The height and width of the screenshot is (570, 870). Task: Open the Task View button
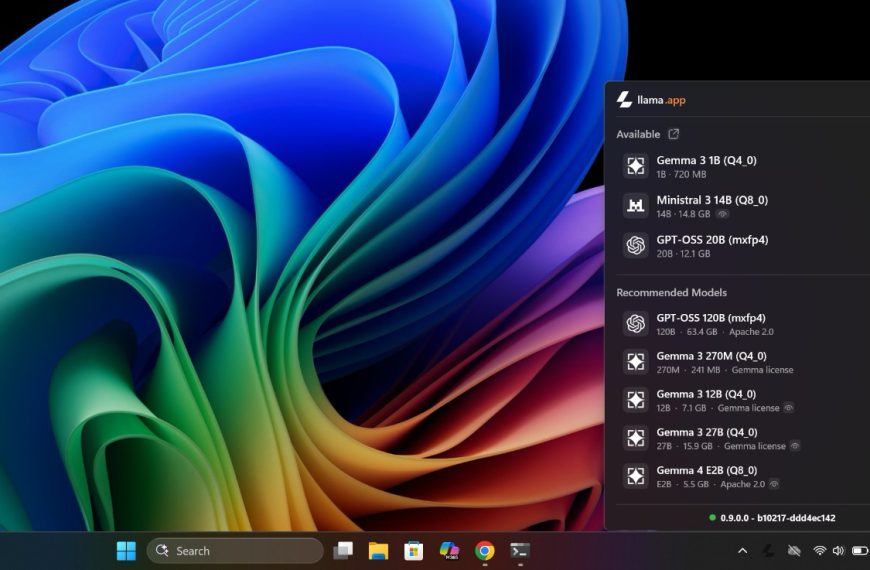[x=343, y=551]
